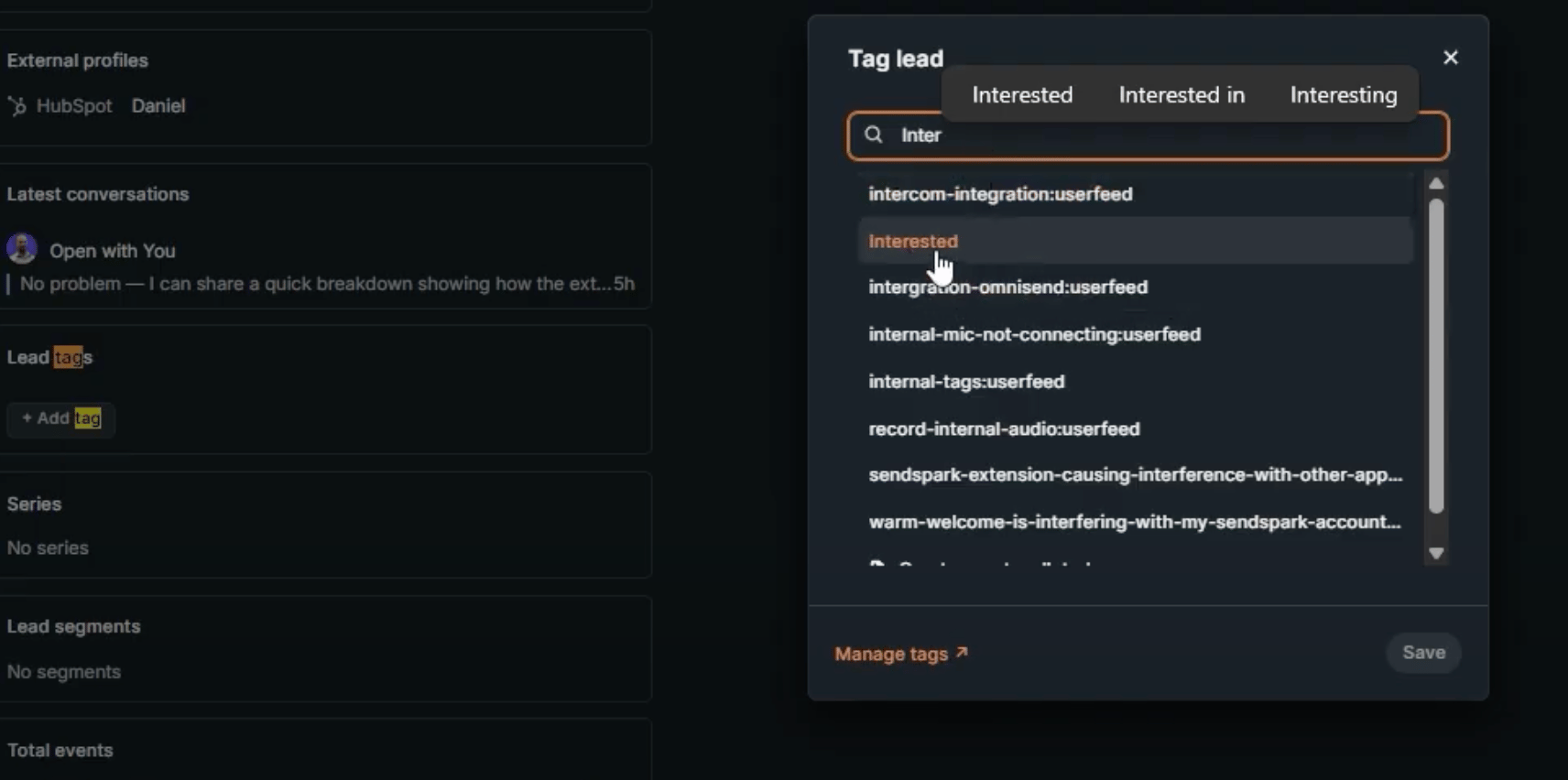The image size is (1568, 780).
Task: Click the Manage tags external arrow icon
Action: click(962, 653)
